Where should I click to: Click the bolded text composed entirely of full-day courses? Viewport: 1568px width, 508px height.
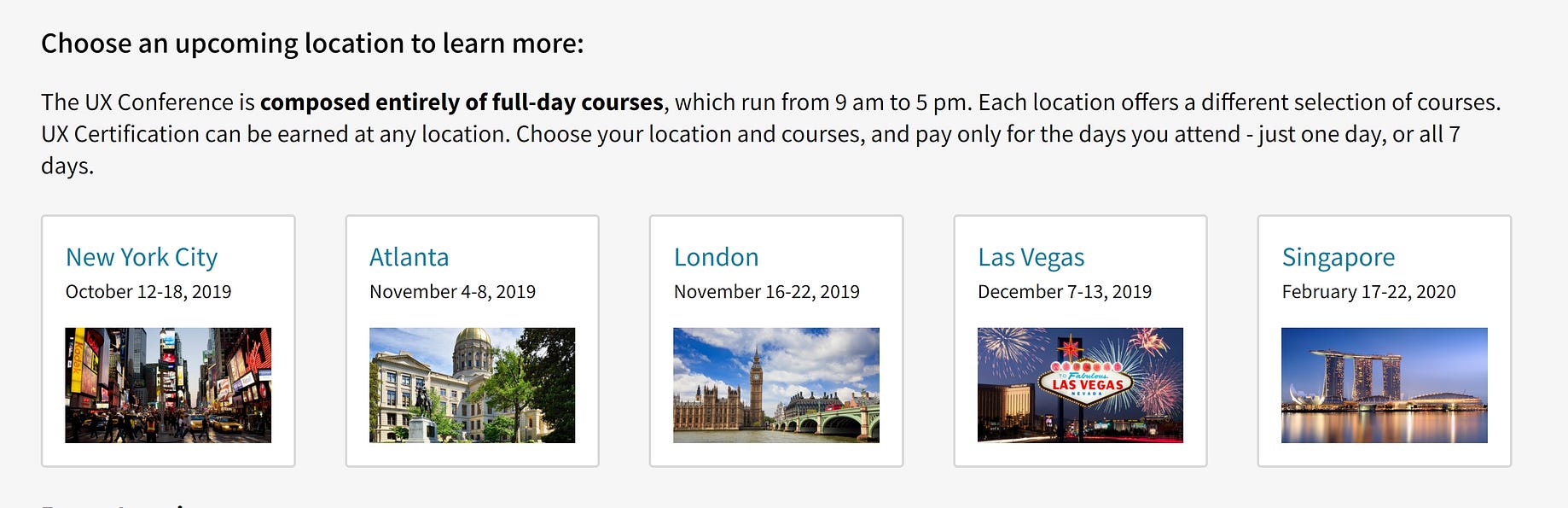(x=460, y=101)
